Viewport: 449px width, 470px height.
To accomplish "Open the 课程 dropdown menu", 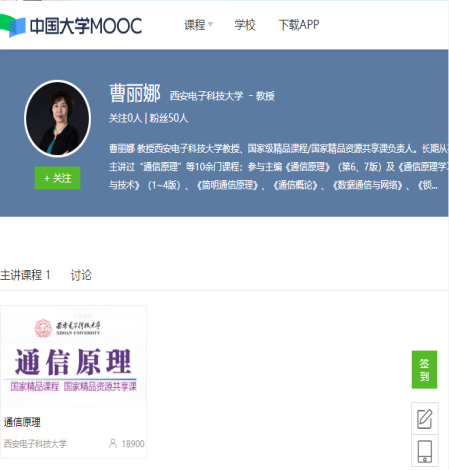I will pos(198,25).
